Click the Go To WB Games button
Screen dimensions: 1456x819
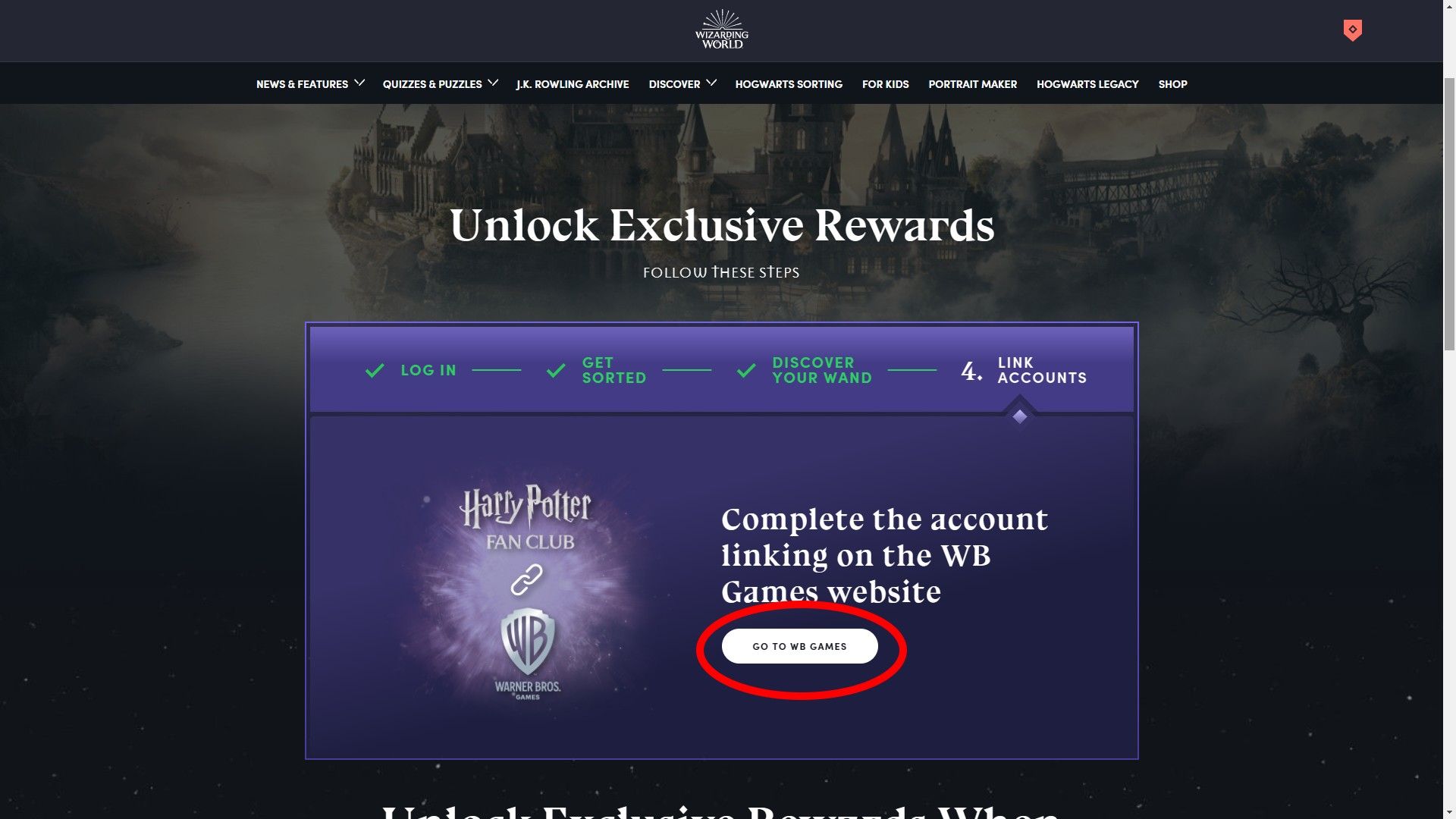(x=799, y=646)
